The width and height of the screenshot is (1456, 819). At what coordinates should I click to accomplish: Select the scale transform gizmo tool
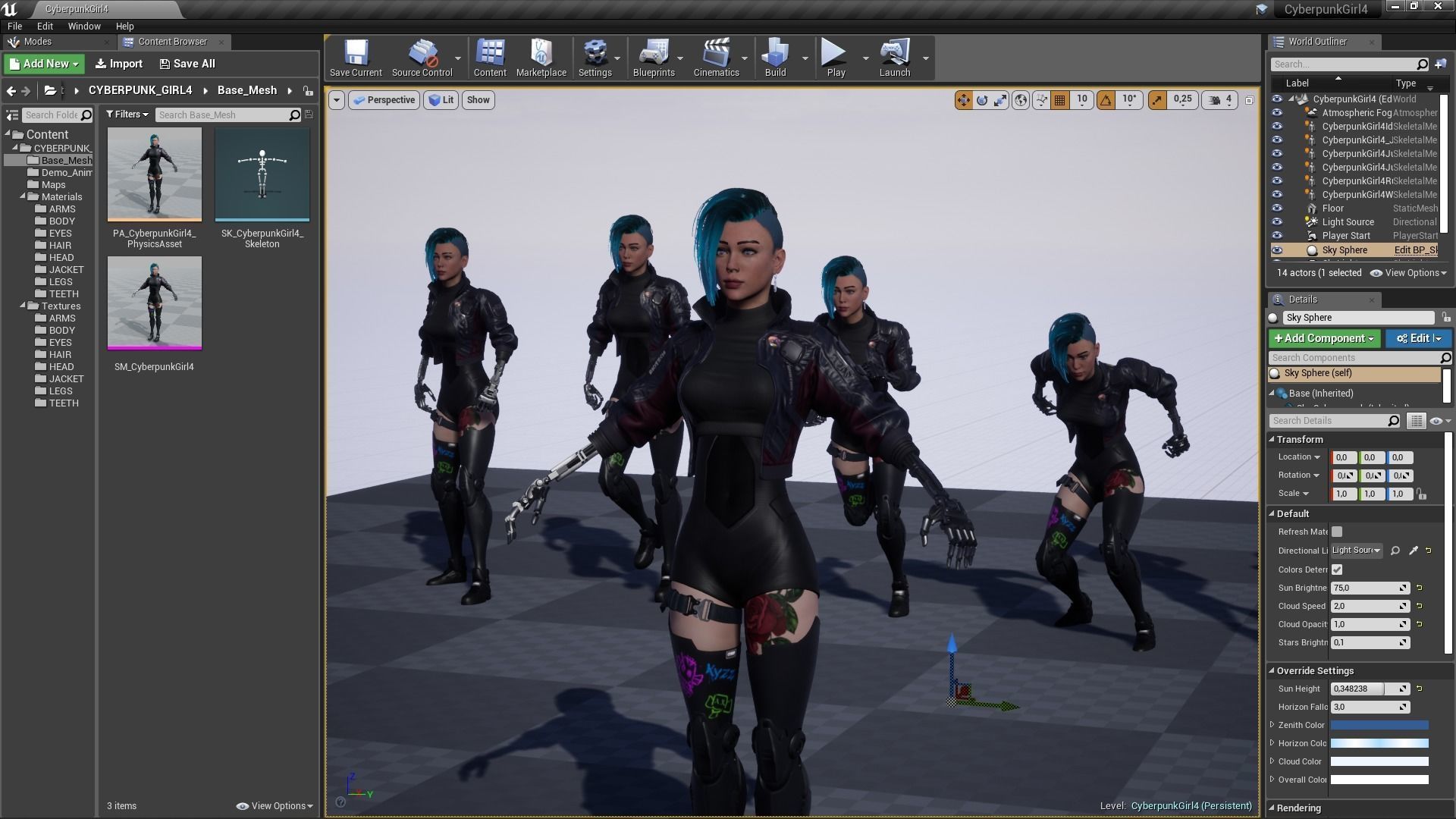coord(1001,99)
